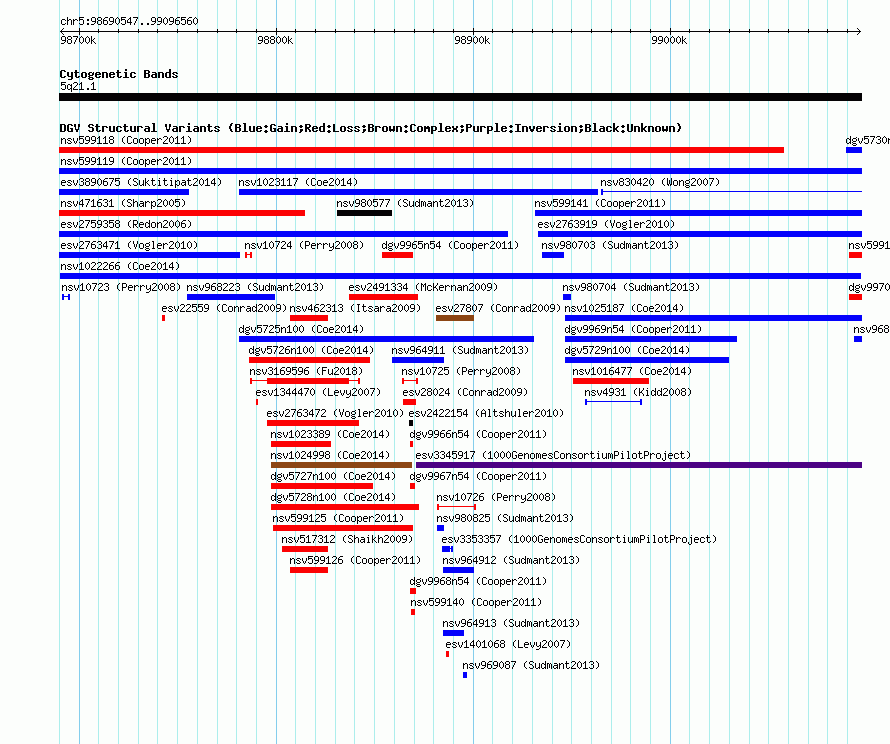Click the esv2491334 (McKernan2009) label
This screenshot has height=744, width=890.
pos(423,287)
